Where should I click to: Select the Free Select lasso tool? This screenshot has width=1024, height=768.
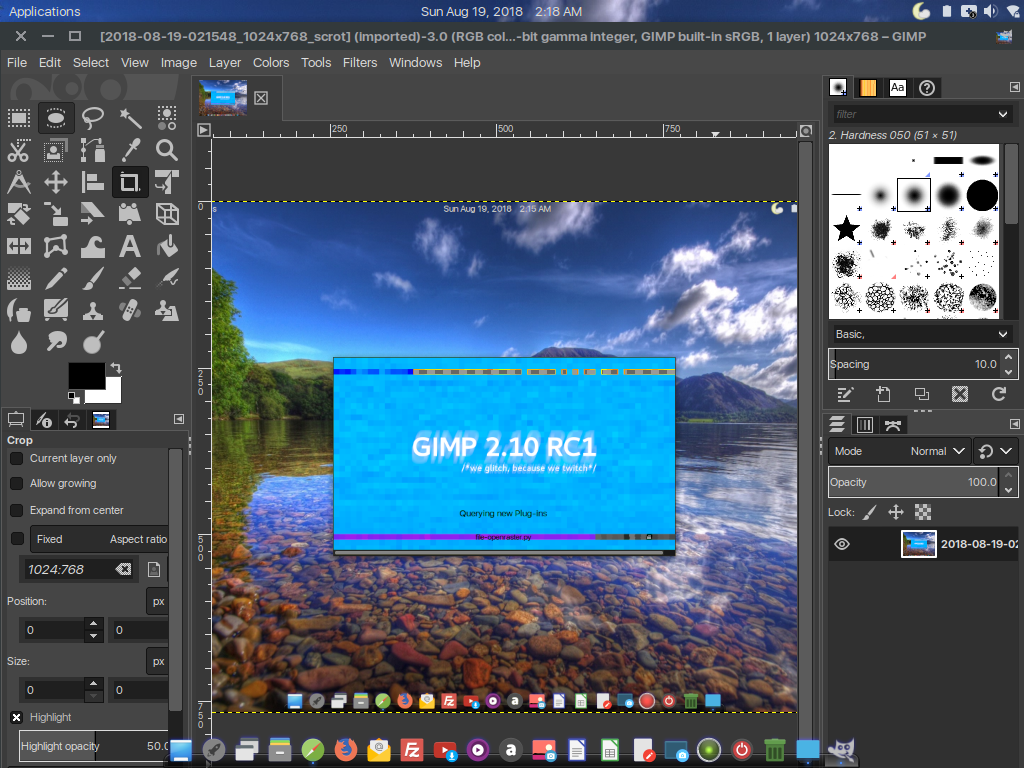tap(93, 118)
